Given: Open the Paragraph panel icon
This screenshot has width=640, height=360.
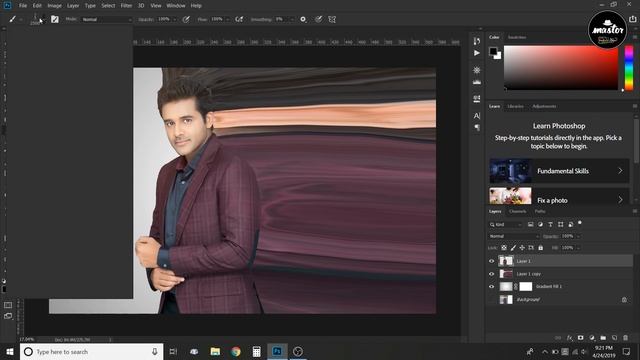Looking at the screenshot, I should point(476,128).
